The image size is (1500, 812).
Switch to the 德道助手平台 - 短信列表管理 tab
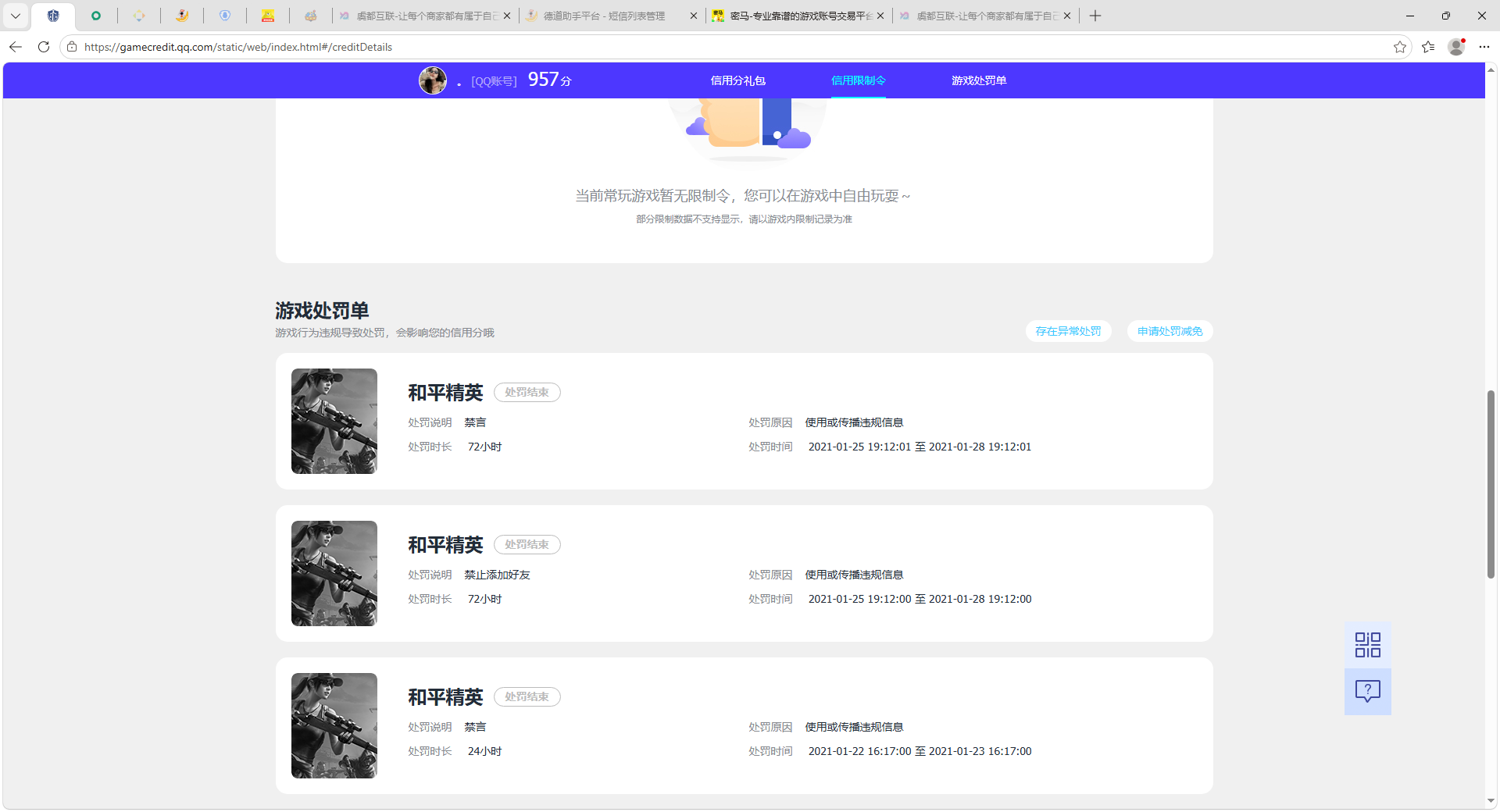(x=604, y=16)
